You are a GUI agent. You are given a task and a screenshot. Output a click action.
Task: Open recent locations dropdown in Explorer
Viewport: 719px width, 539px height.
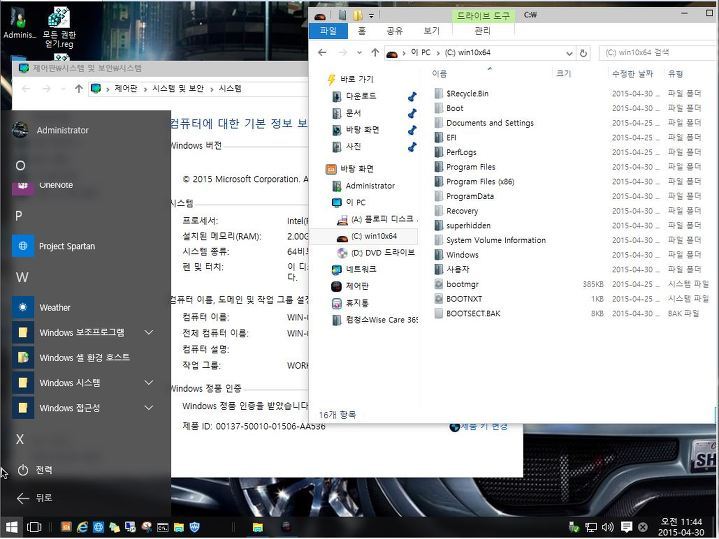(360, 53)
